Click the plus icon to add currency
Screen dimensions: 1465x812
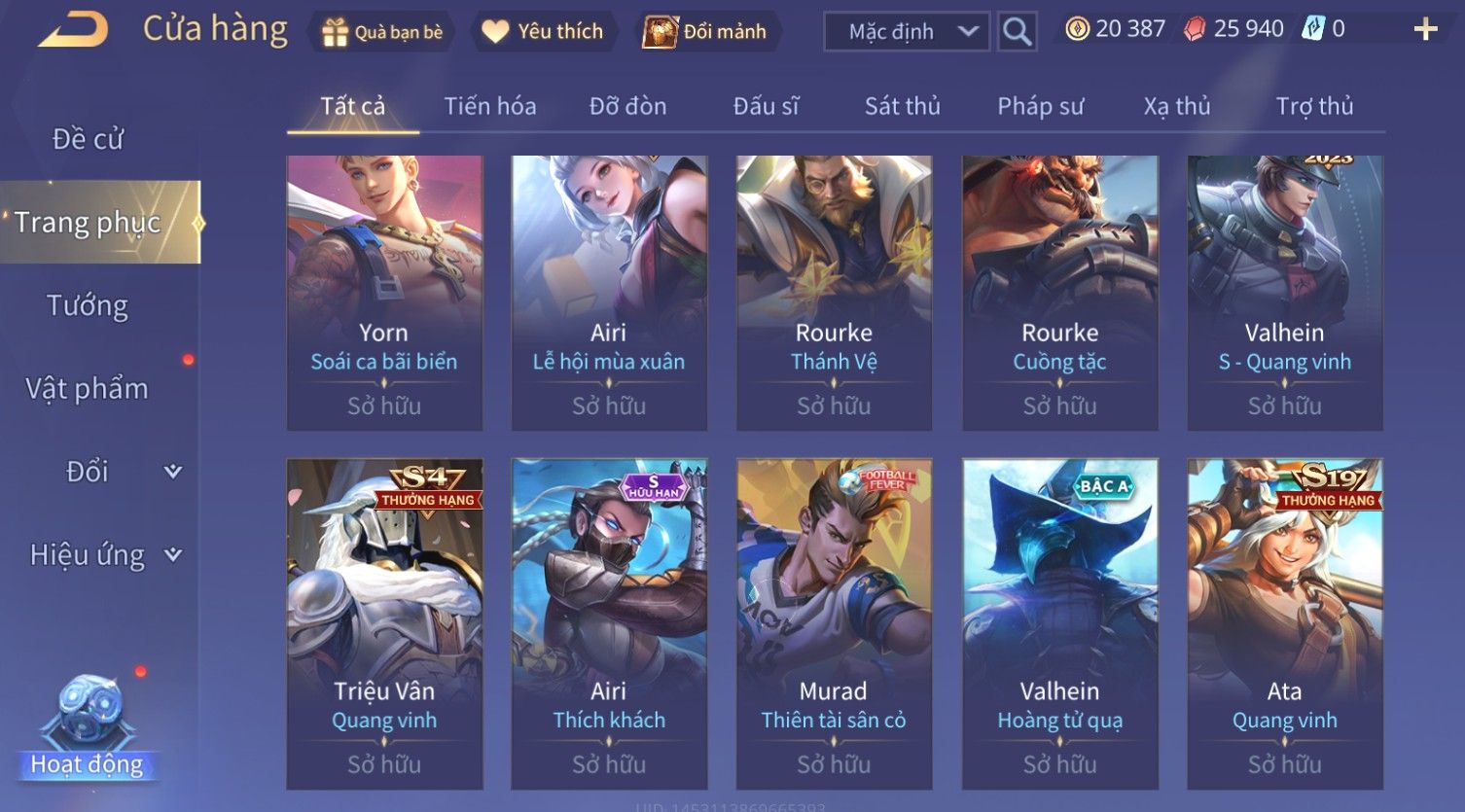(1425, 30)
